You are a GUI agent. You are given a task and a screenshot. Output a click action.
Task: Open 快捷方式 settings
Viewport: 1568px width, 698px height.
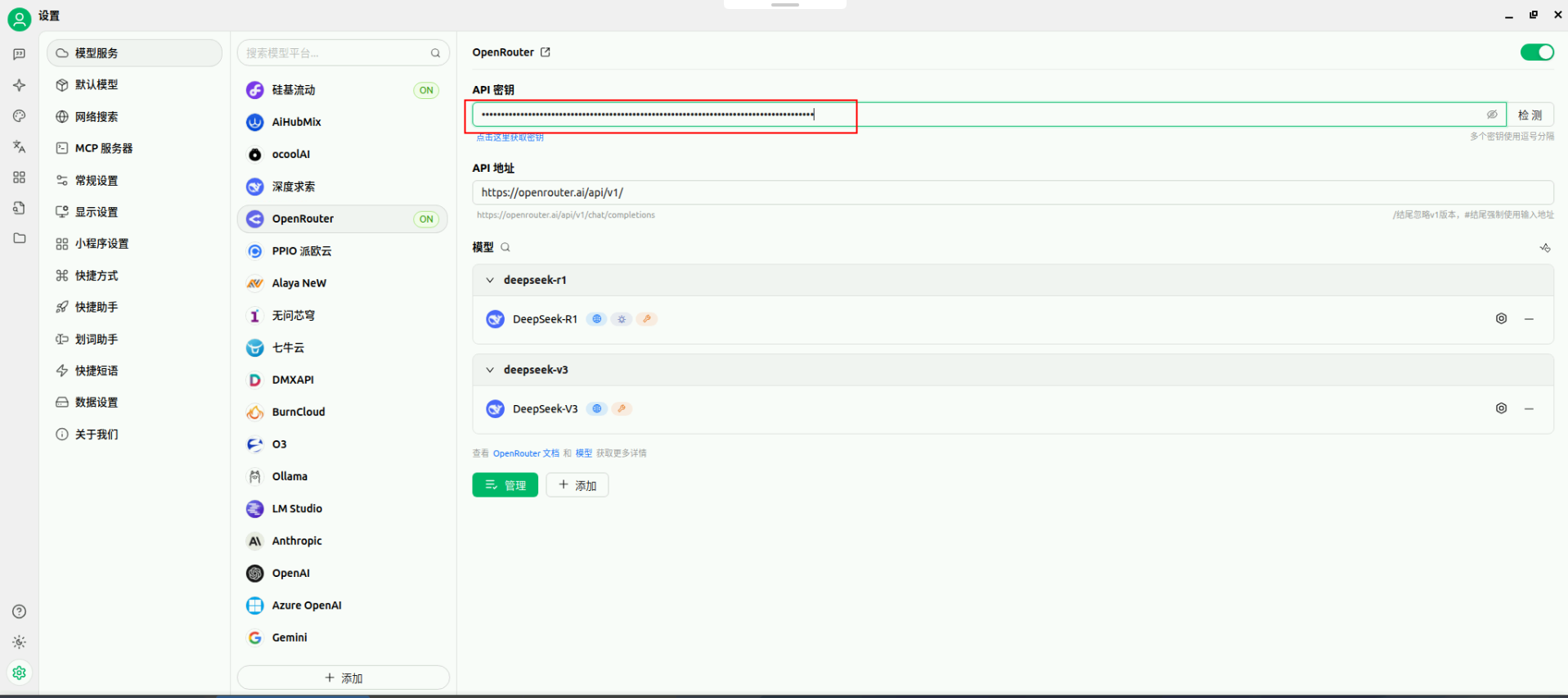pyautogui.click(x=135, y=276)
